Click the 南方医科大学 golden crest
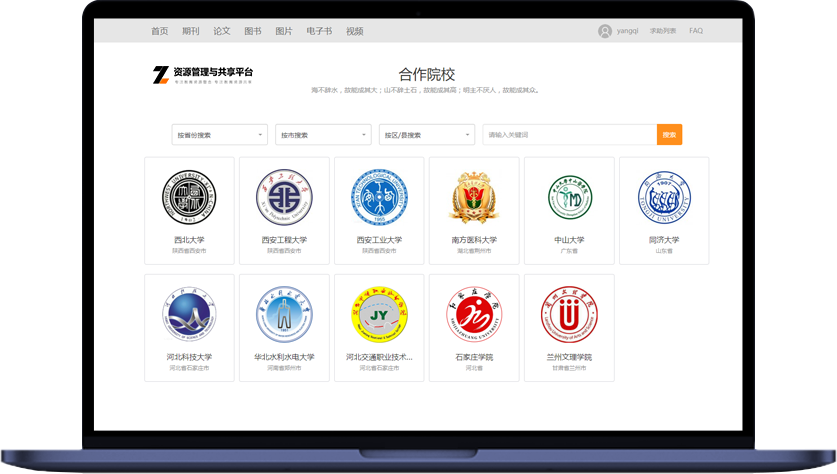The height and width of the screenshot is (474, 837). click(474, 197)
